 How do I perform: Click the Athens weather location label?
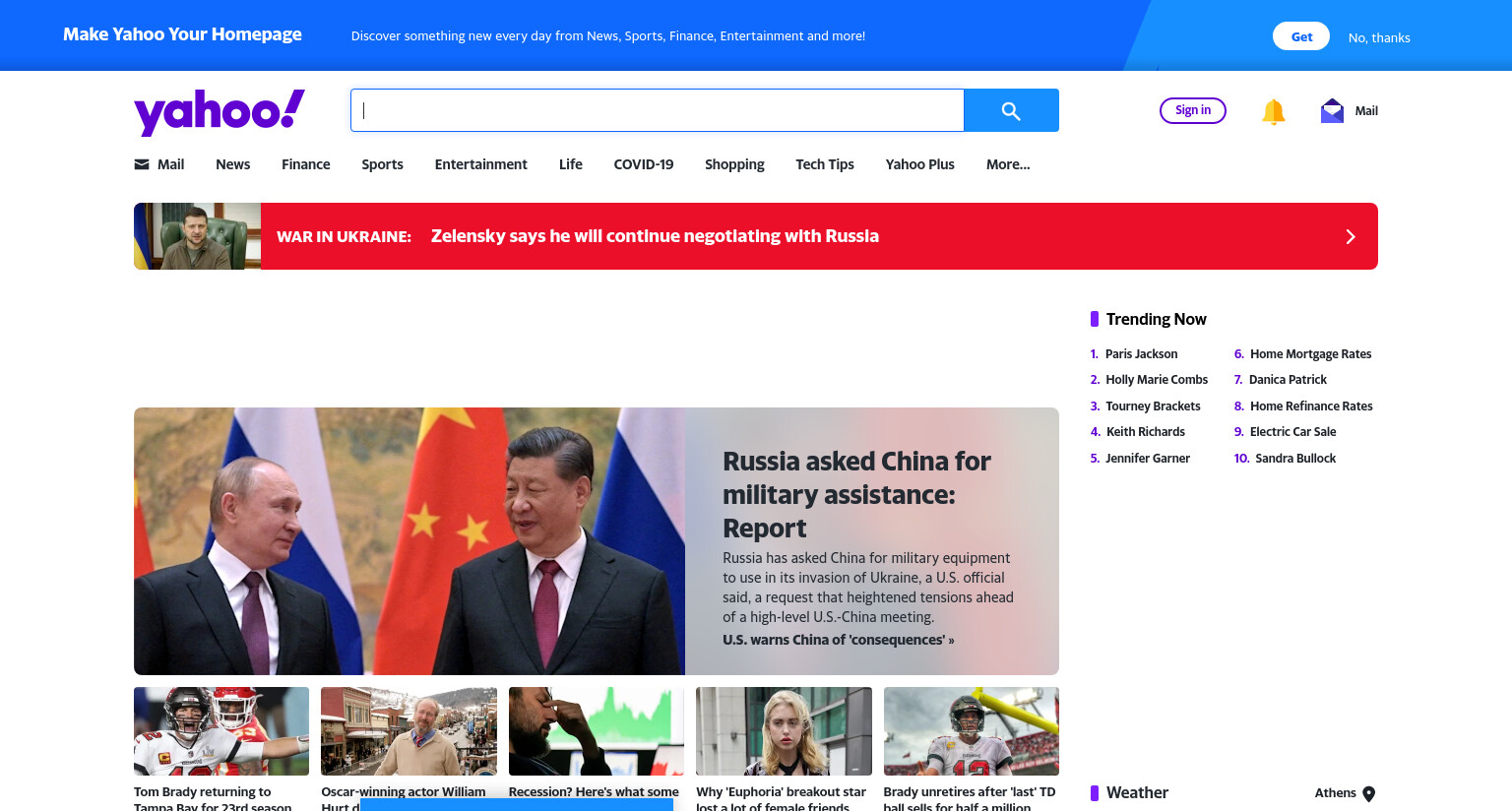tap(1336, 793)
